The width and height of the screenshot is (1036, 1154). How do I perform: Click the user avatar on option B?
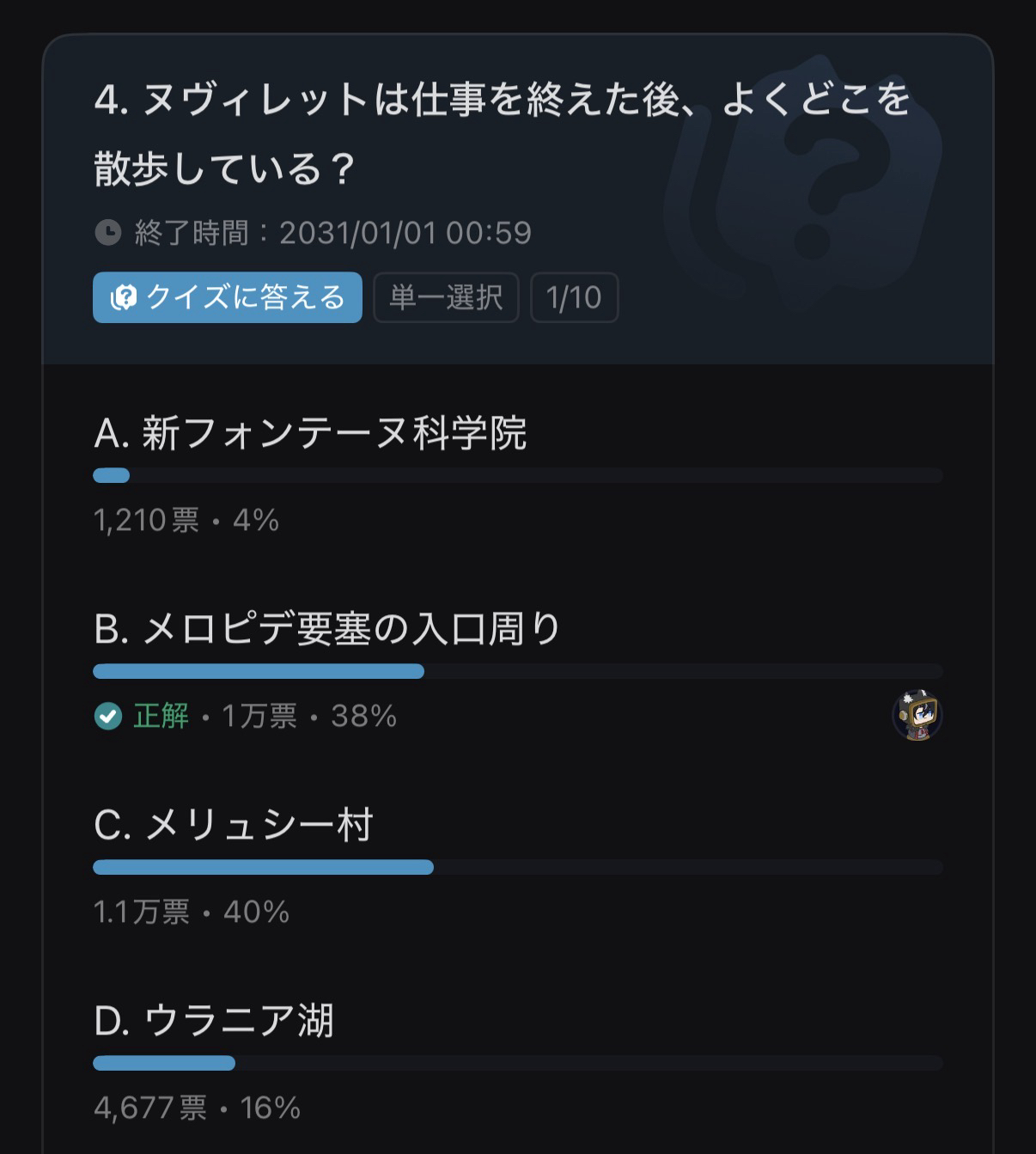[917, 715]
